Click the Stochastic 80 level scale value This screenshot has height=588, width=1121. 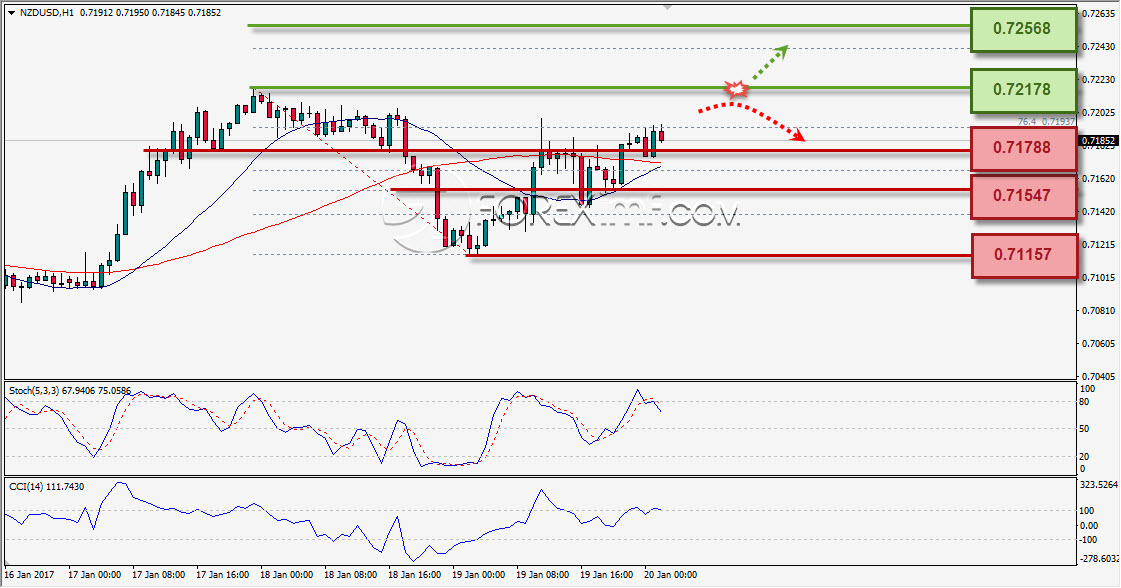1084,402
